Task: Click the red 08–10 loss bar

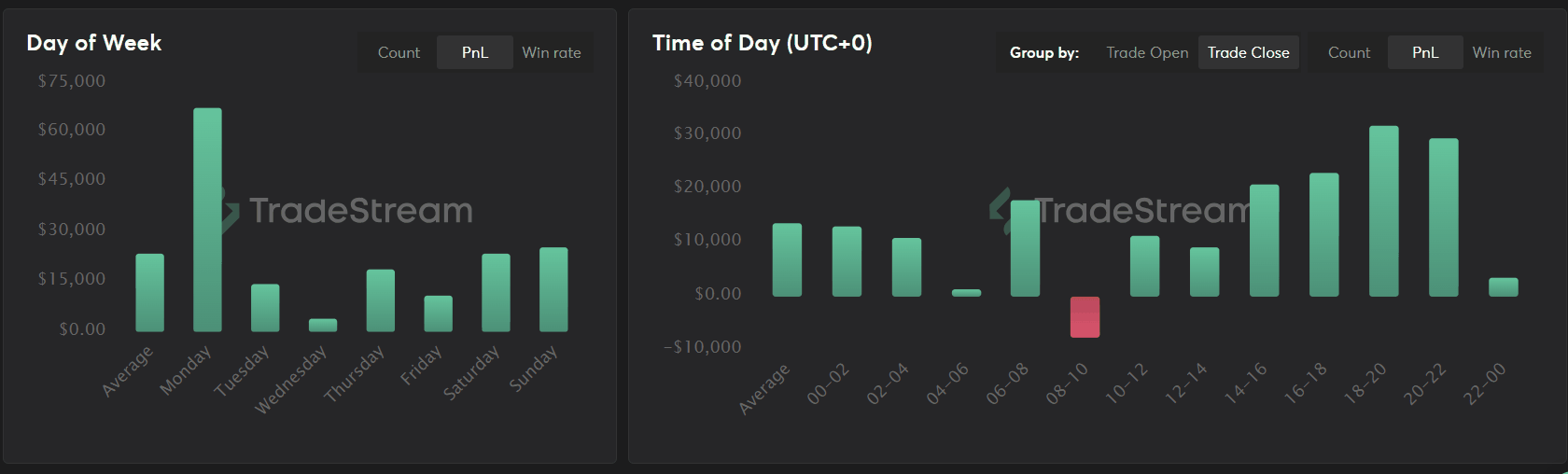Action: tap(1085, 316)
